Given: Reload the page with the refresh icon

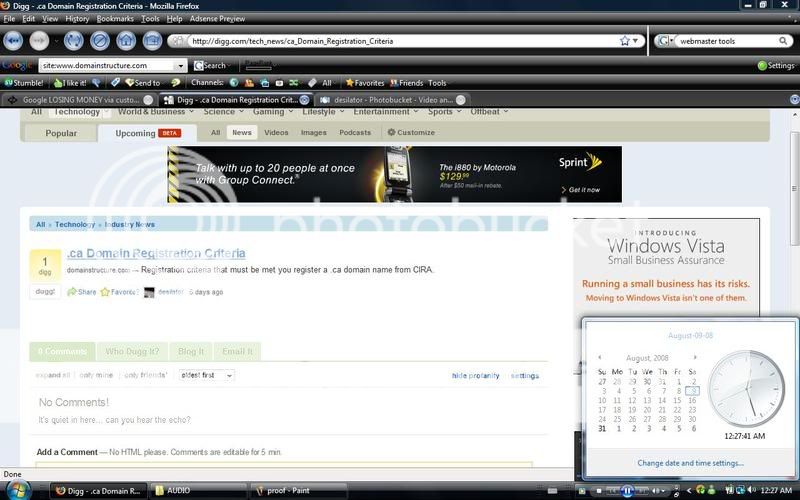Looking at the screenshot, I should [x=73, y=41].
